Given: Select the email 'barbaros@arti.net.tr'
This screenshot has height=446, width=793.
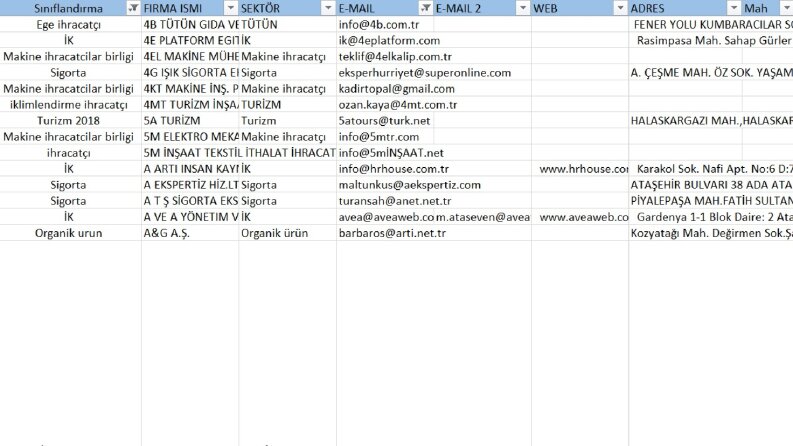Looking at the screenshot, I should click(x=392, y=233).
